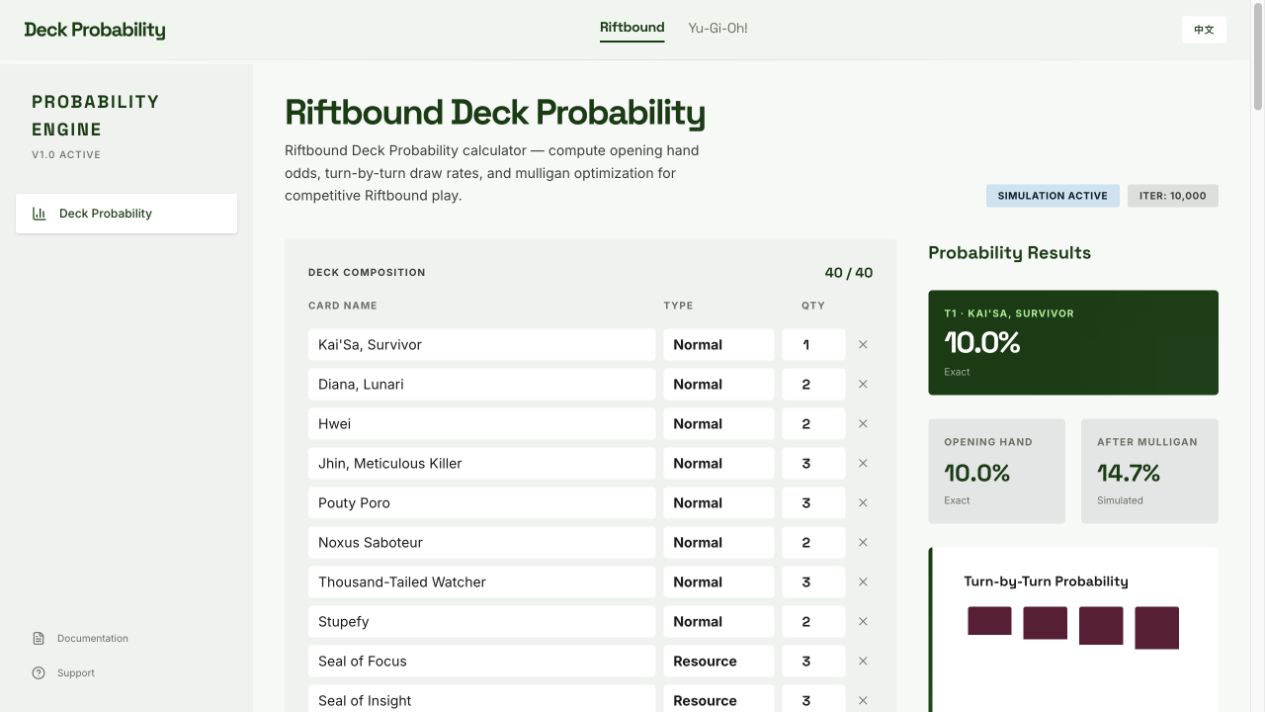Image resolution: width=1265 pixels, height=712 pixels.
Task: Edit the Stupefy name field
Action: tap(481, 621)
